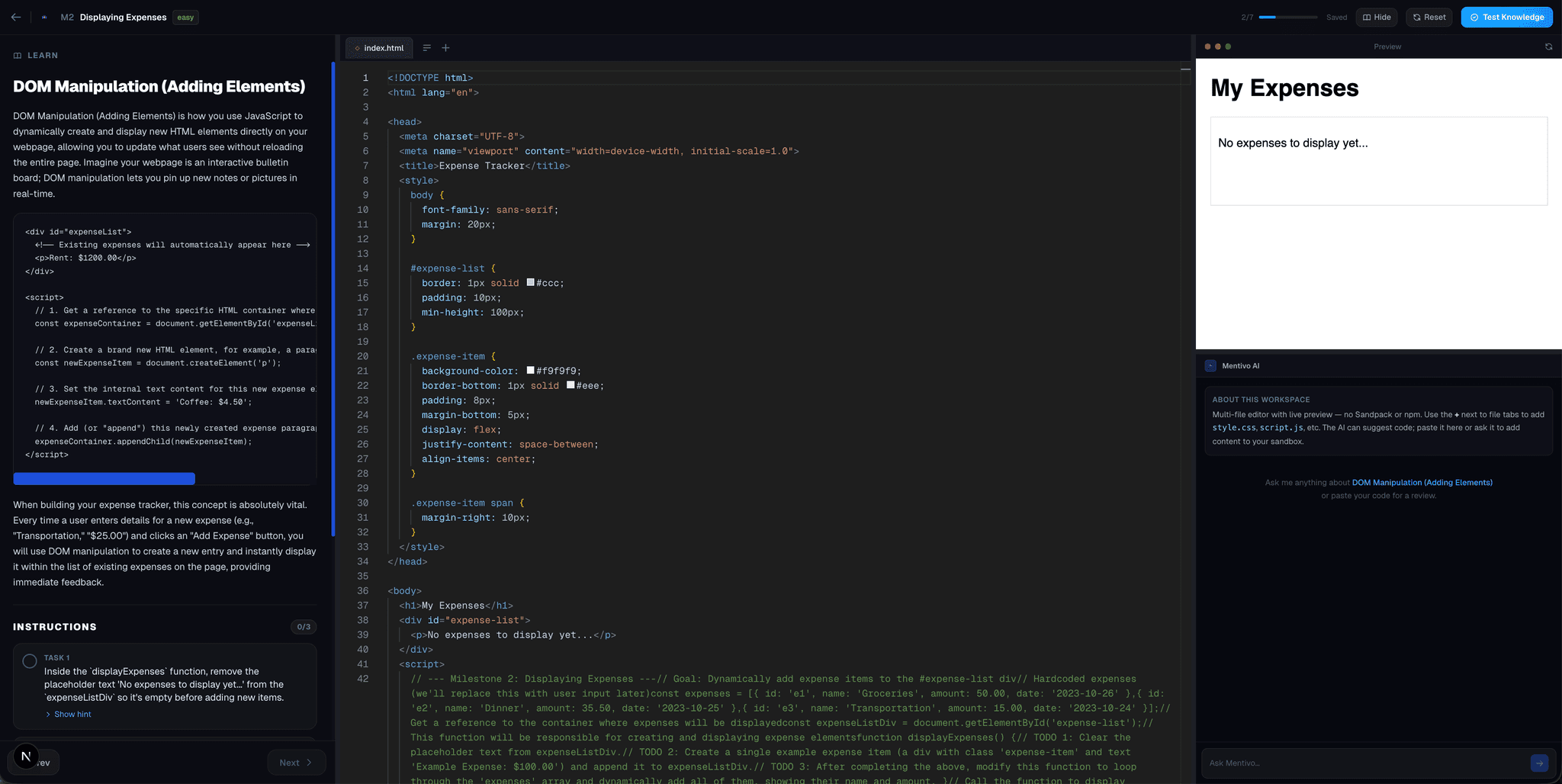This screenshot has width=1562, height=784.
Task: Start the Test Knowledge quiz
Action: pyautogui.click(x=1506, y=17)
